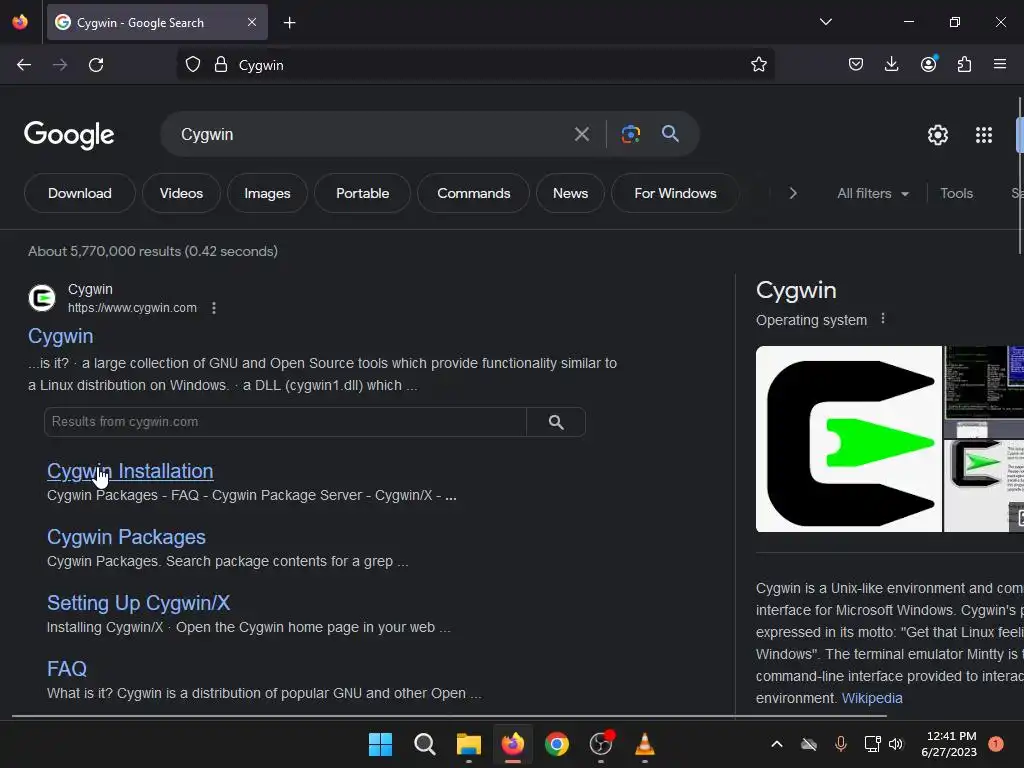Image resolution: width=1024 pixels, height=768 pixels.
Task: Open the notification count badge in the taskbar
Action: (995, 744)
